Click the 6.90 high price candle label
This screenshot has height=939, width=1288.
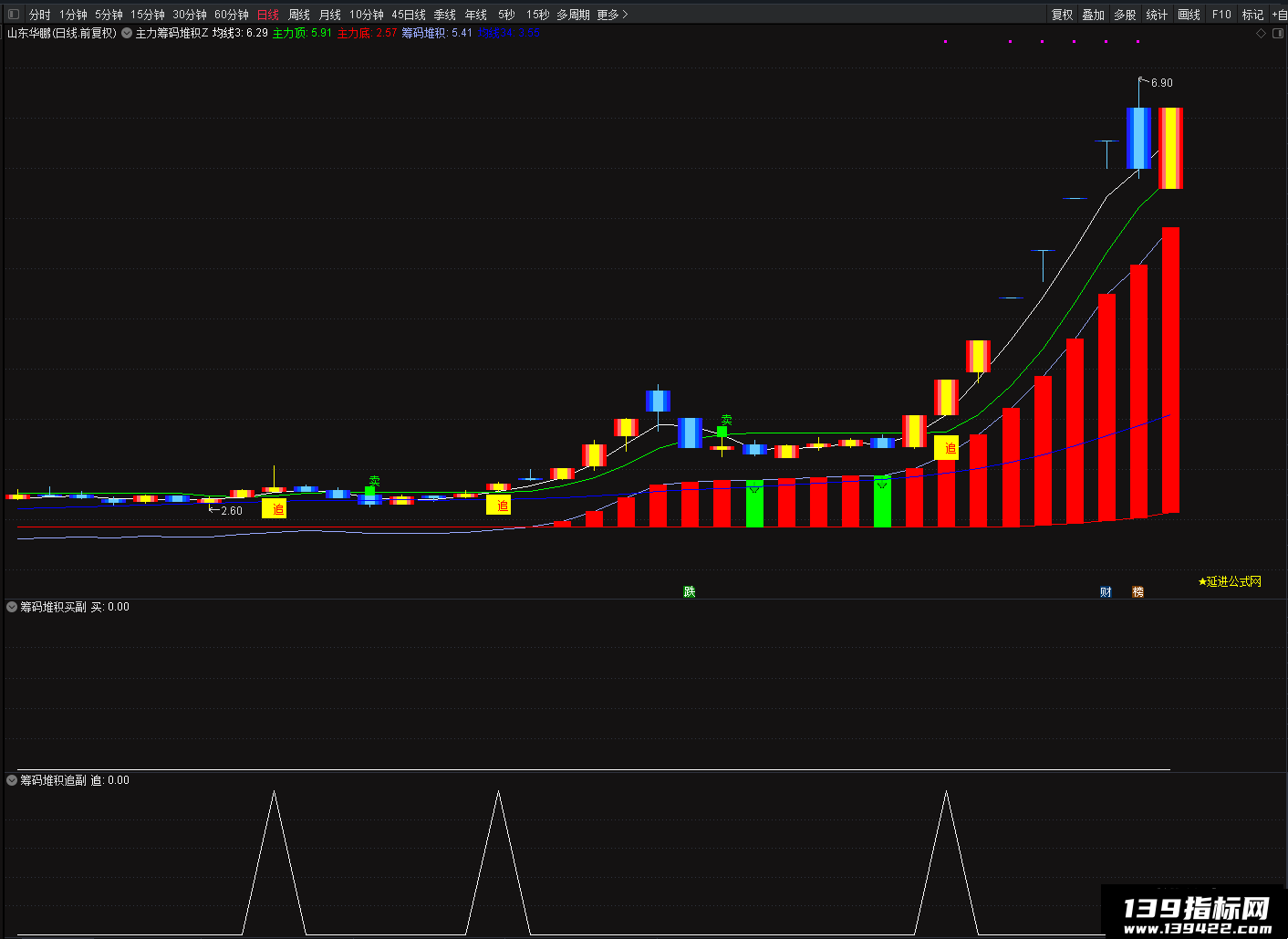click(1161, 83)
